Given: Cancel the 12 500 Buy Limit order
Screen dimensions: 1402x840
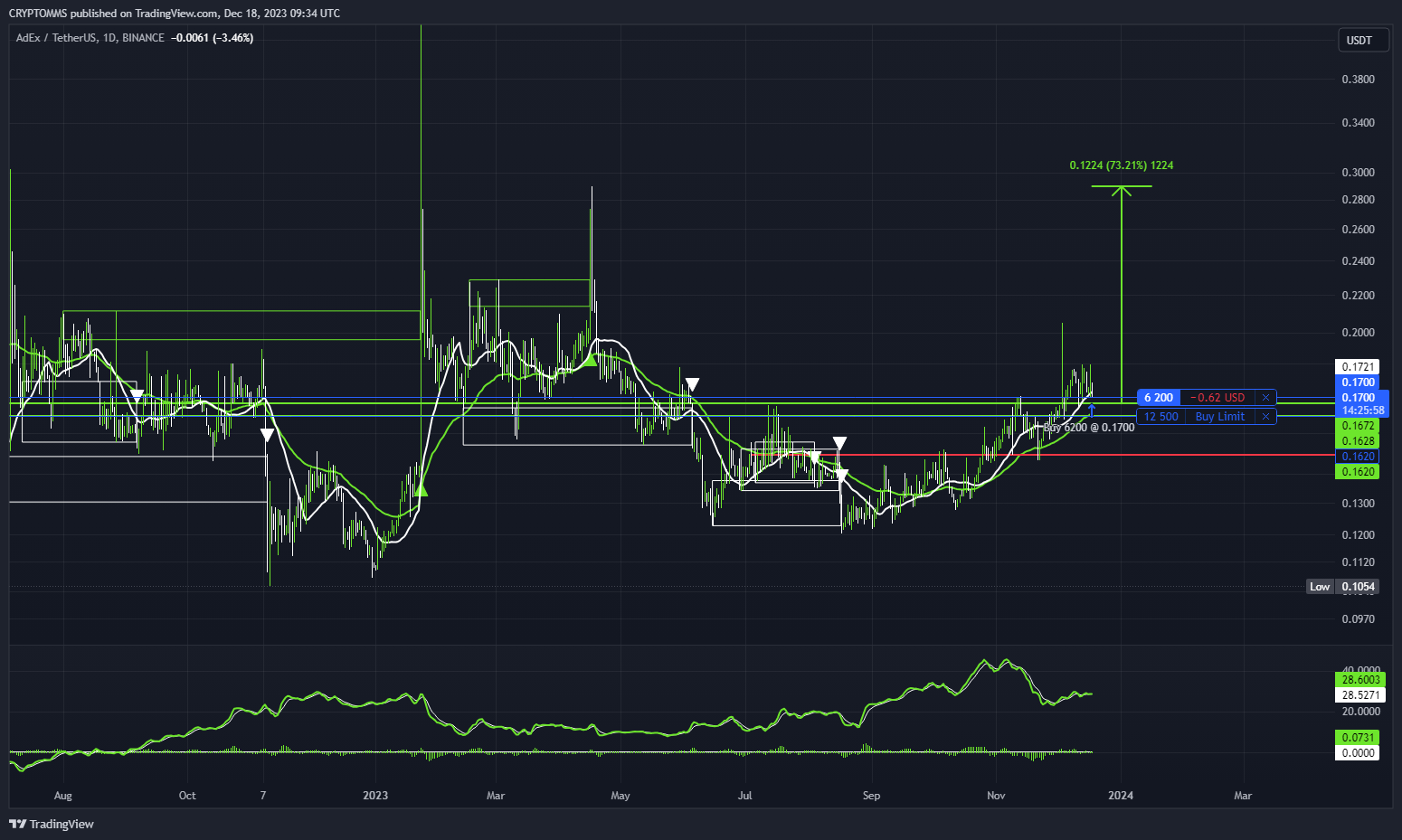Looking at the screenshot, I should pos(1265,416).
